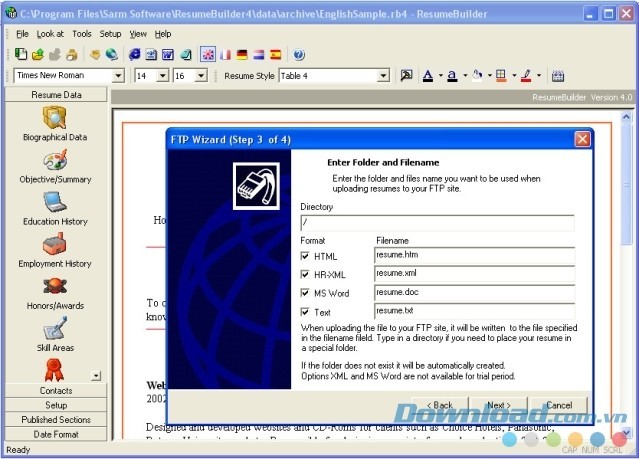Open the Resume Style Table 4 dropdown
639x459 pixels.
(383, 75)
